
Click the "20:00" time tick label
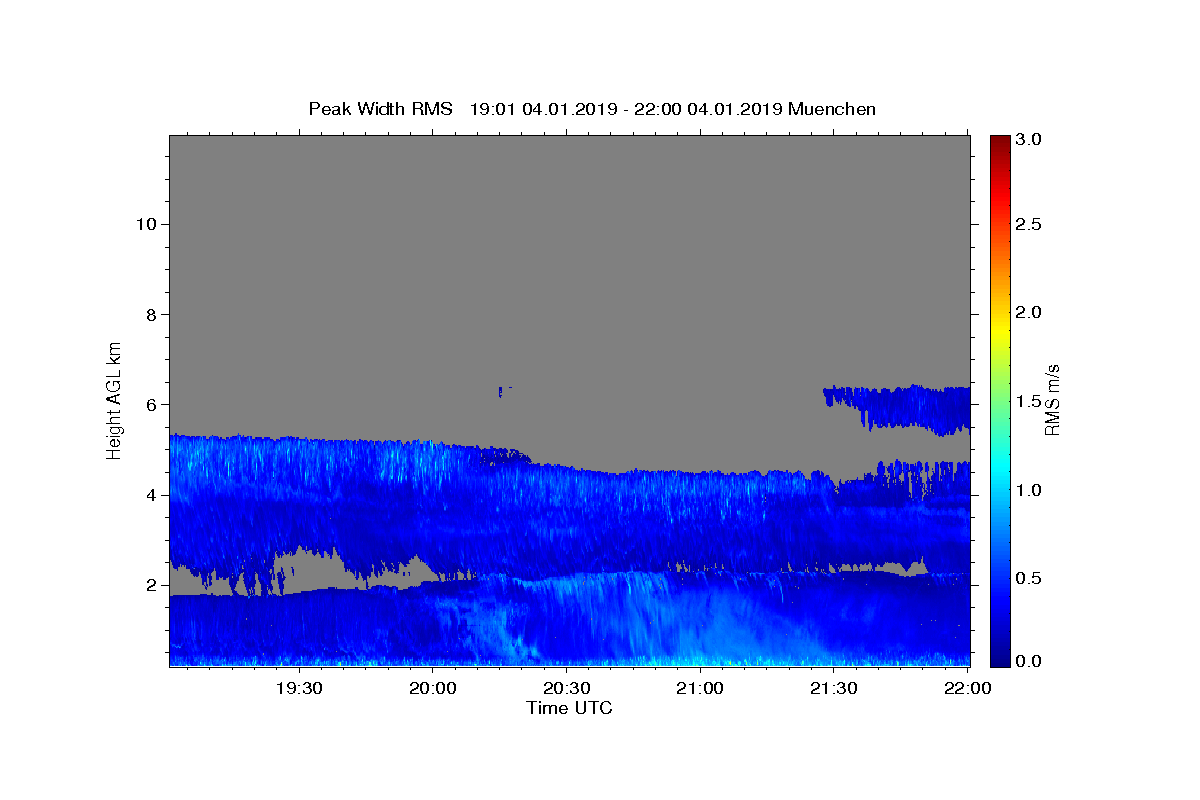433,688
